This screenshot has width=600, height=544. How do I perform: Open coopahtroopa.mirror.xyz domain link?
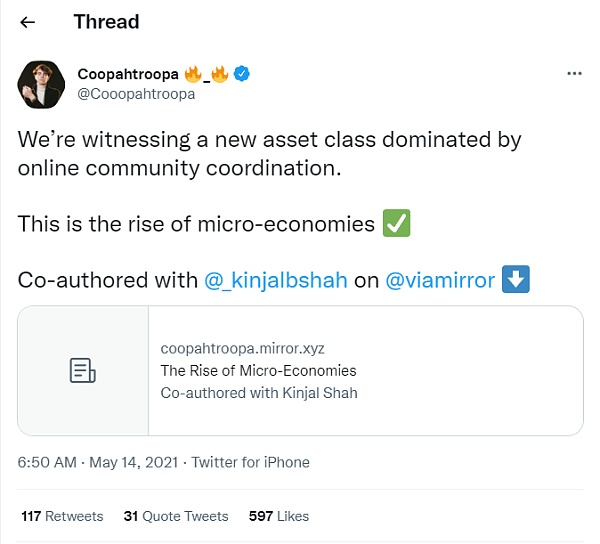coord(243,349)
